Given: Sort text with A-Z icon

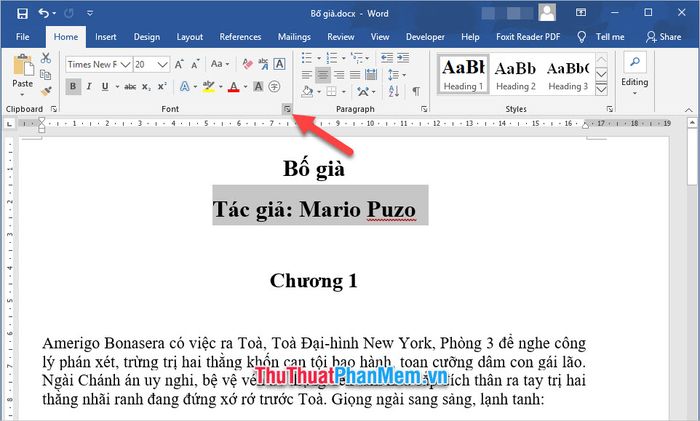Looking at the screenshot, I should [x=394, y=92].
